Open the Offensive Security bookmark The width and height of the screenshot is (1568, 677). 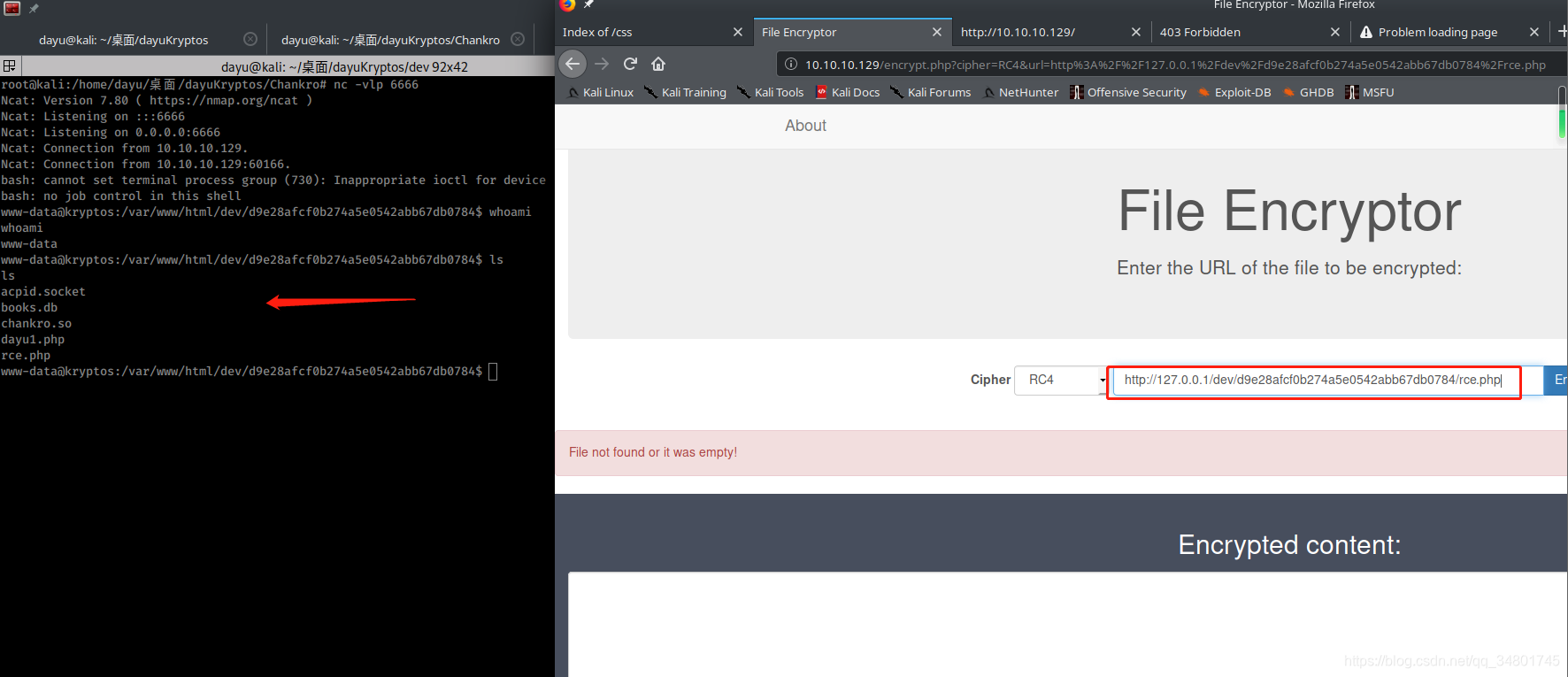[1128, 92]
